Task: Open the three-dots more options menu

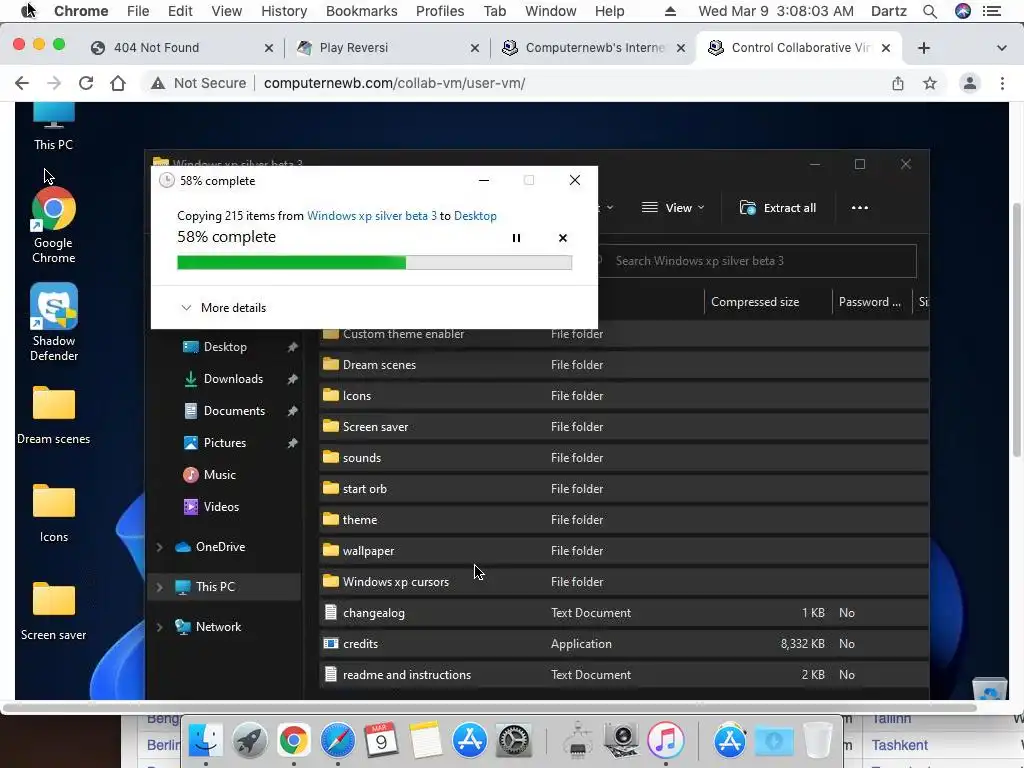Action: (x=860, y=208)
